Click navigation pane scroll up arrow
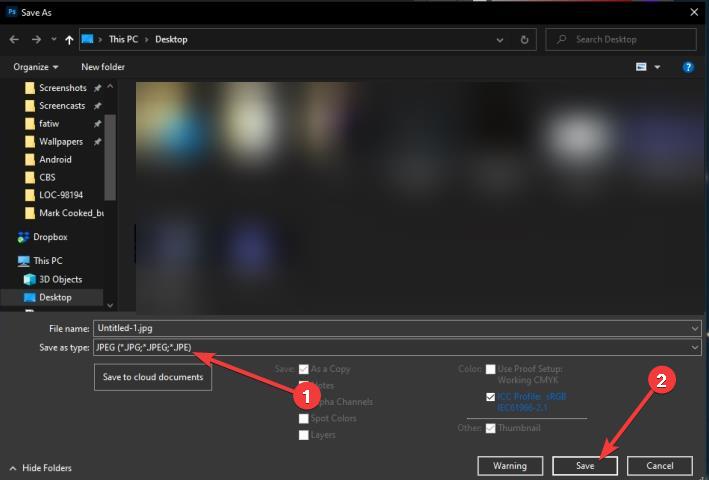 (x=110, y=86)
